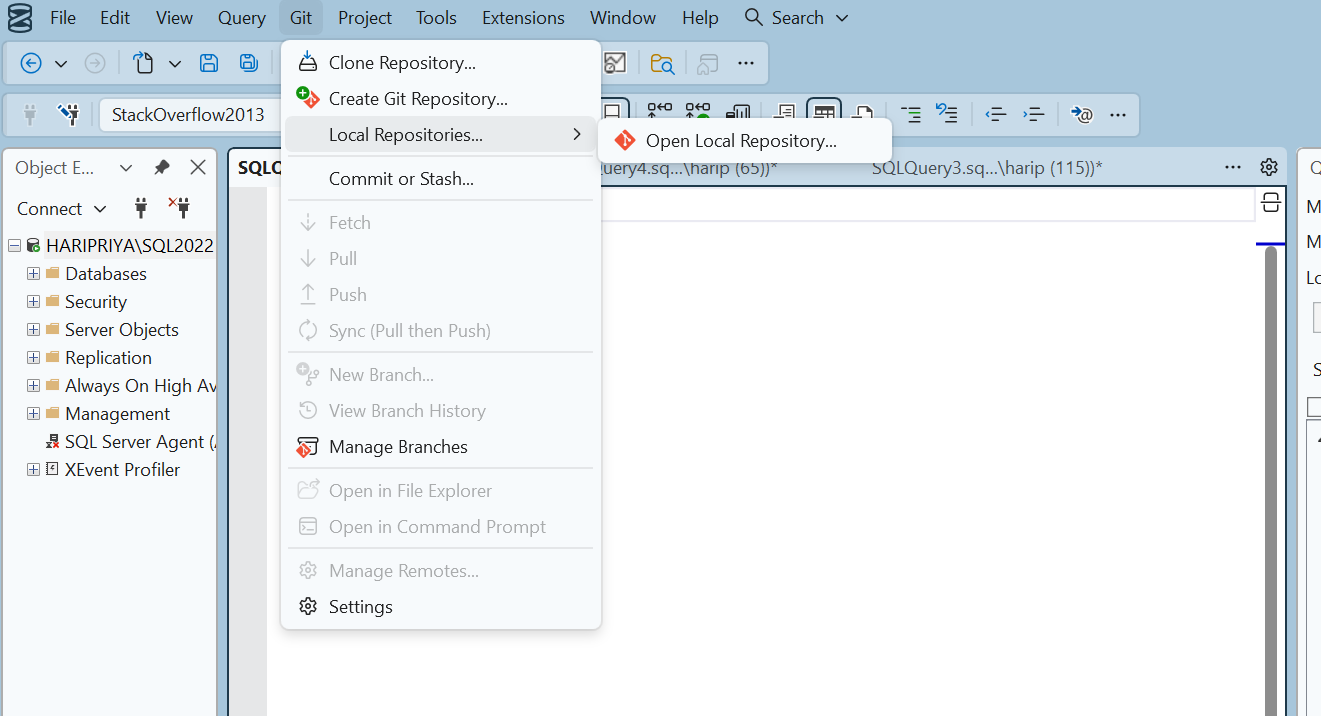Click the View menu in menu bar
1321x716 pixels.
[175, 18]
